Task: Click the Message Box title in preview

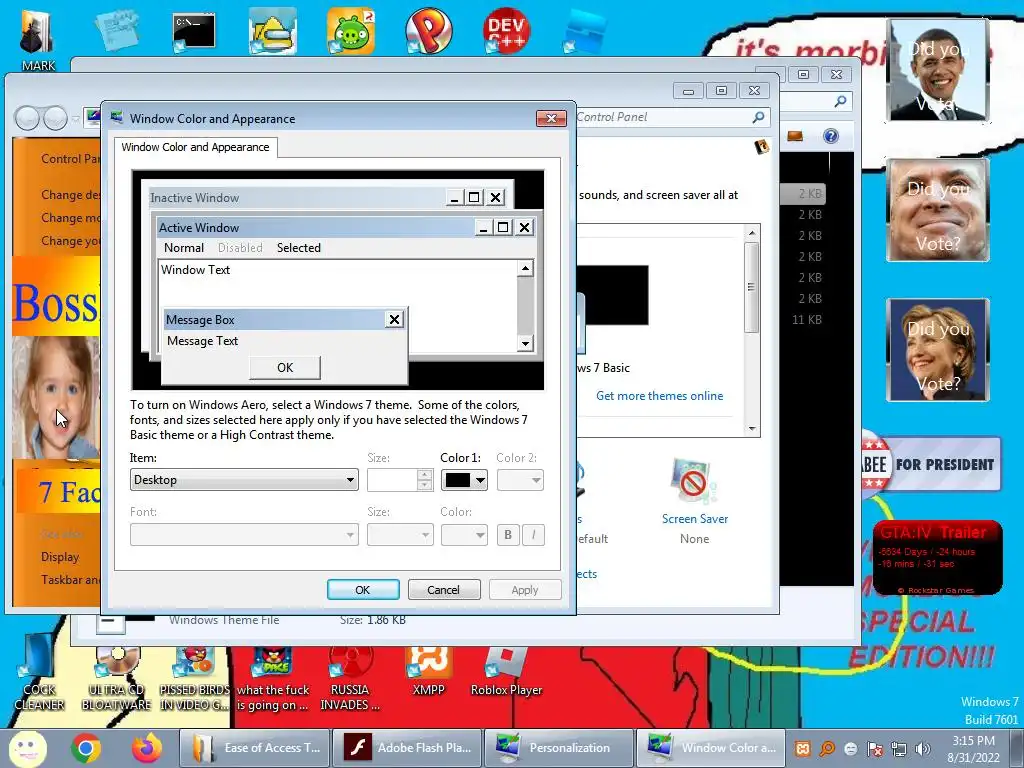Action: (x=200, y=320)
